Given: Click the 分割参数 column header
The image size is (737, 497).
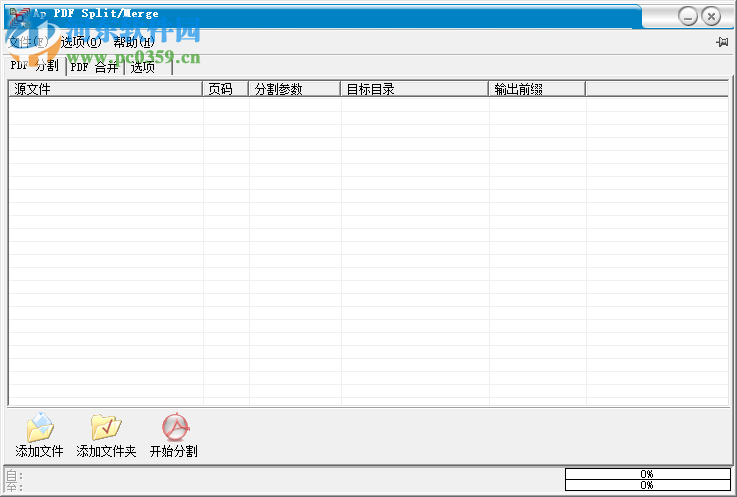Looking at the screenshot, I should 294,89.
